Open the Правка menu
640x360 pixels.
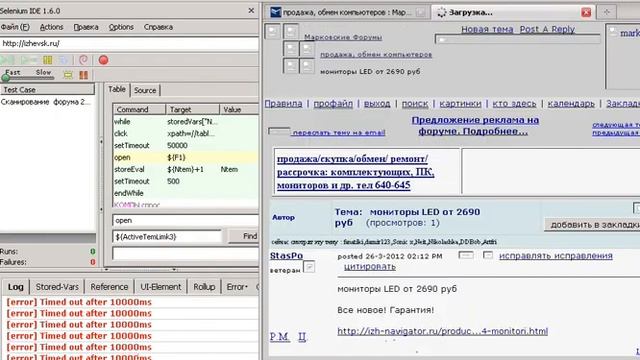pyautogui.click(x=86, y=27)
